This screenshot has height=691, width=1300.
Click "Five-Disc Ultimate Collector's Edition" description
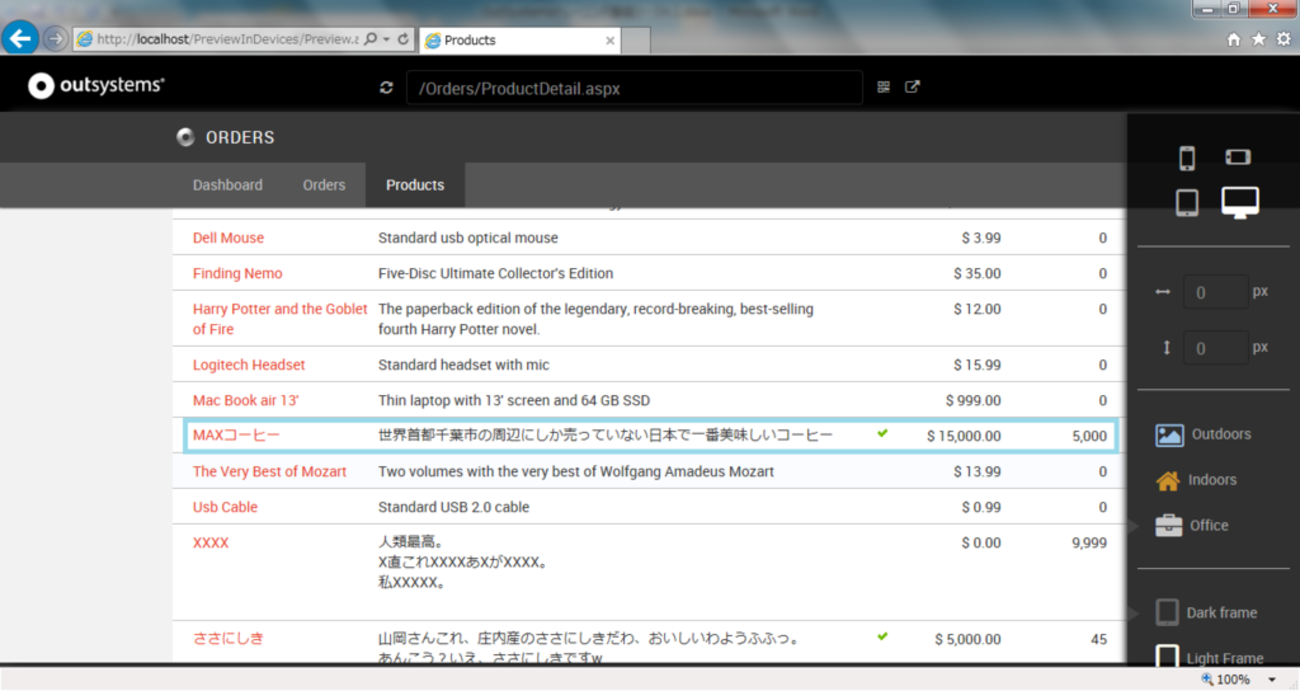pyautogui.click(x=496, y=273)
